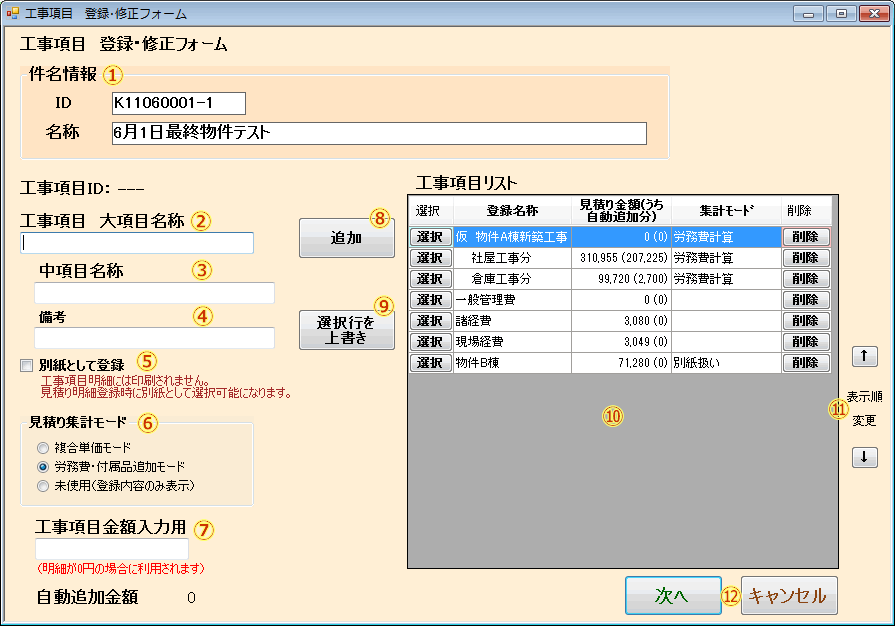Choose 労務費・付属品追加モード radio option
The width and height of the screenshot is (895, 626).
pos(42,467)
